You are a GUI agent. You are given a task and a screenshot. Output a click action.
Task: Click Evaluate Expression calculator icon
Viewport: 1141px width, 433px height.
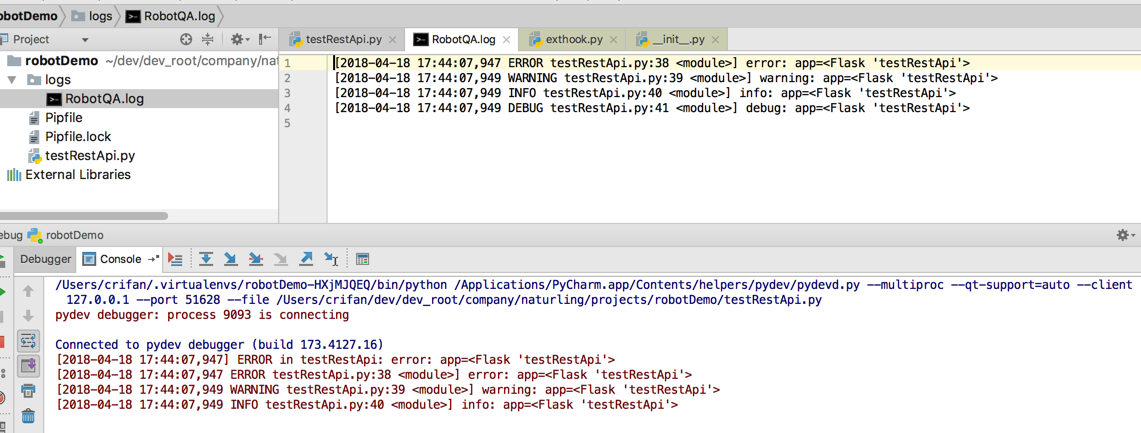tap(362, 259)
